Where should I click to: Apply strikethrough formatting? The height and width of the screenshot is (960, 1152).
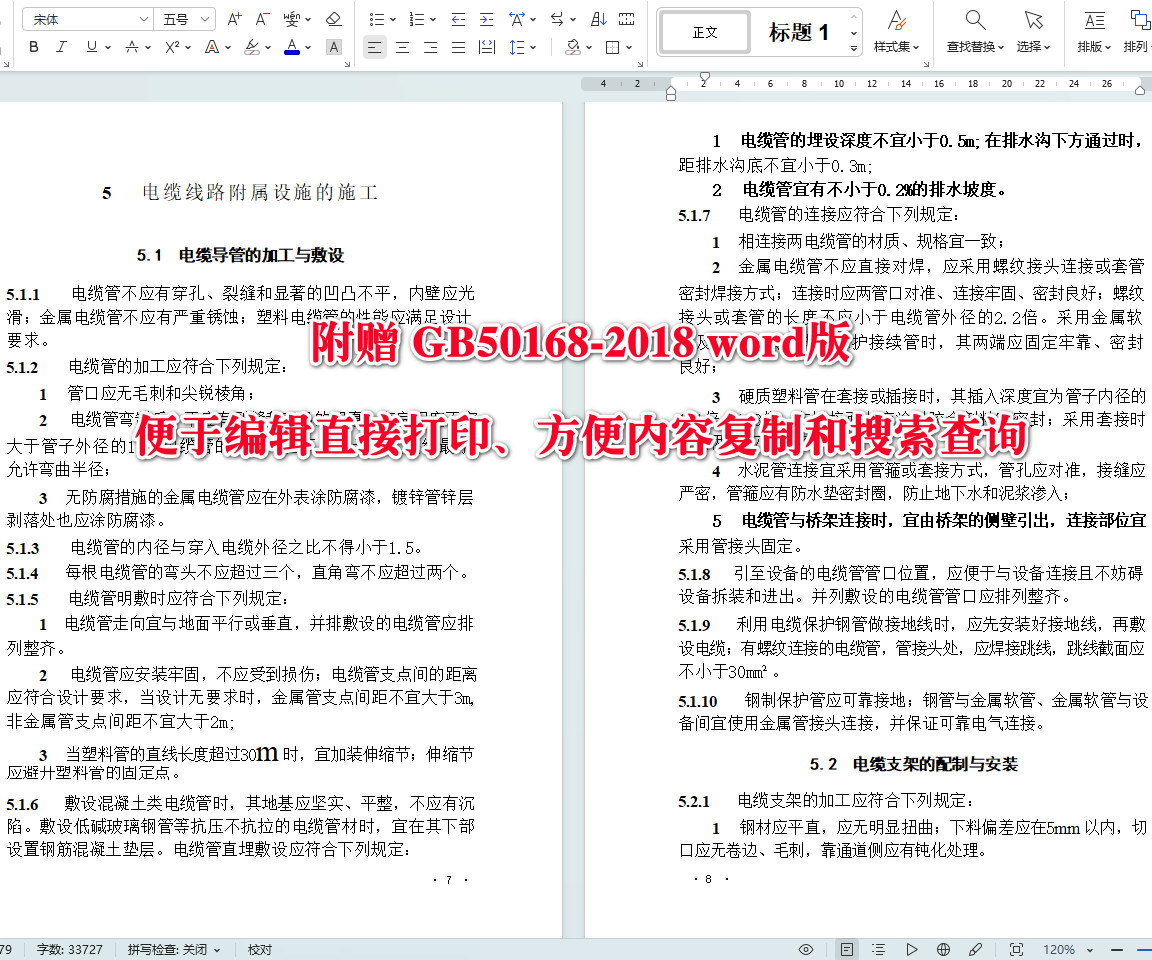pos(131,46)
